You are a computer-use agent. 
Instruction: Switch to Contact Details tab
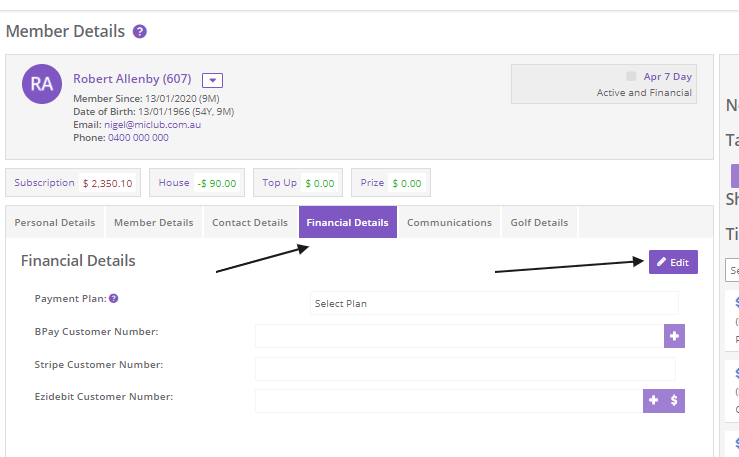point(250,222)
